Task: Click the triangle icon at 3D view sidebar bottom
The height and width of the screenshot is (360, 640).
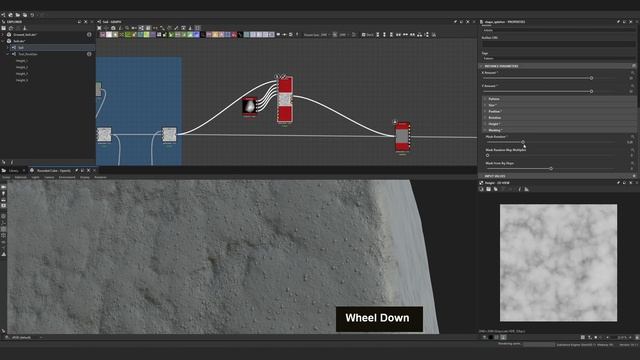Action: (4, 254)
